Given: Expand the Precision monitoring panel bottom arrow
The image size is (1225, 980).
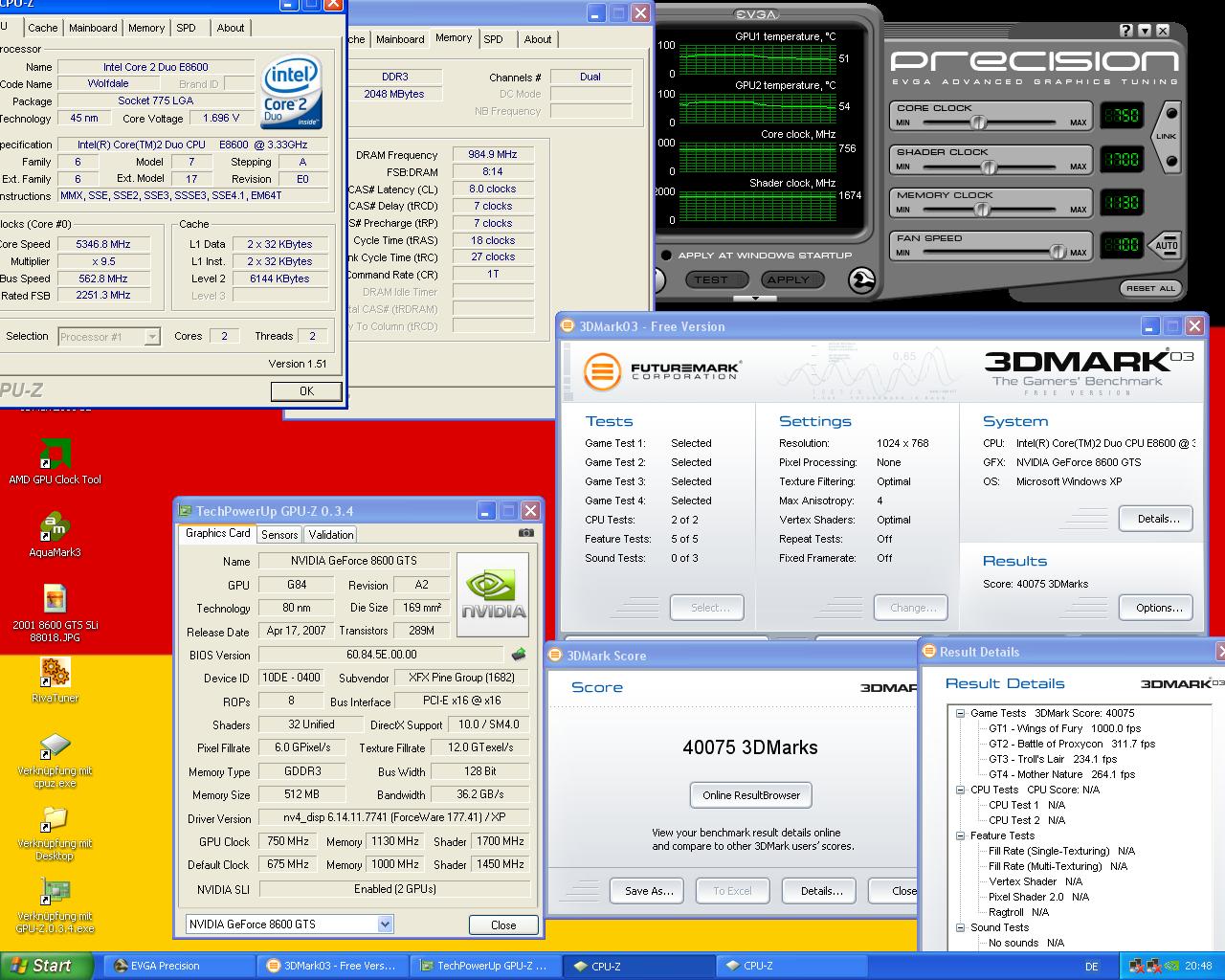Looking at the screenshot, I should tap(756, 299).
